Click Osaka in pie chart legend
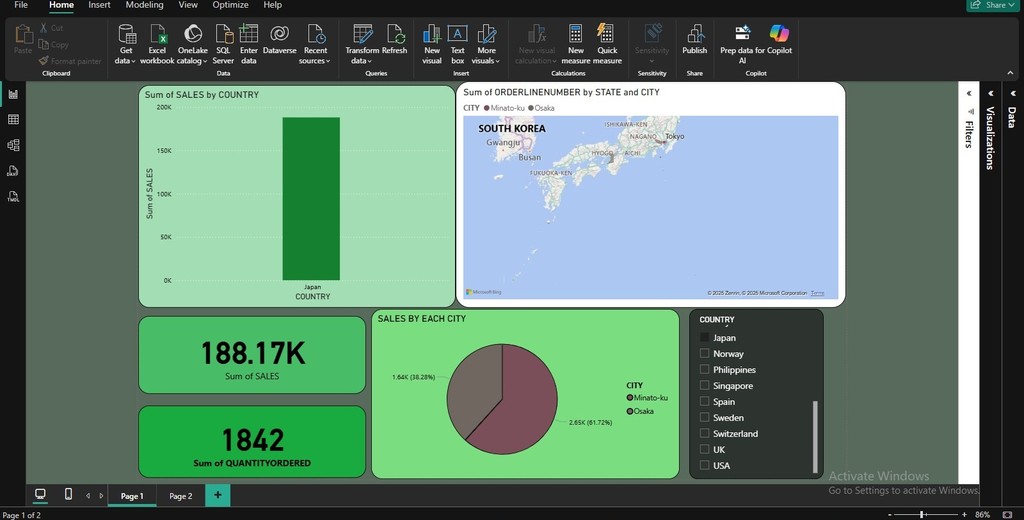 640,411
